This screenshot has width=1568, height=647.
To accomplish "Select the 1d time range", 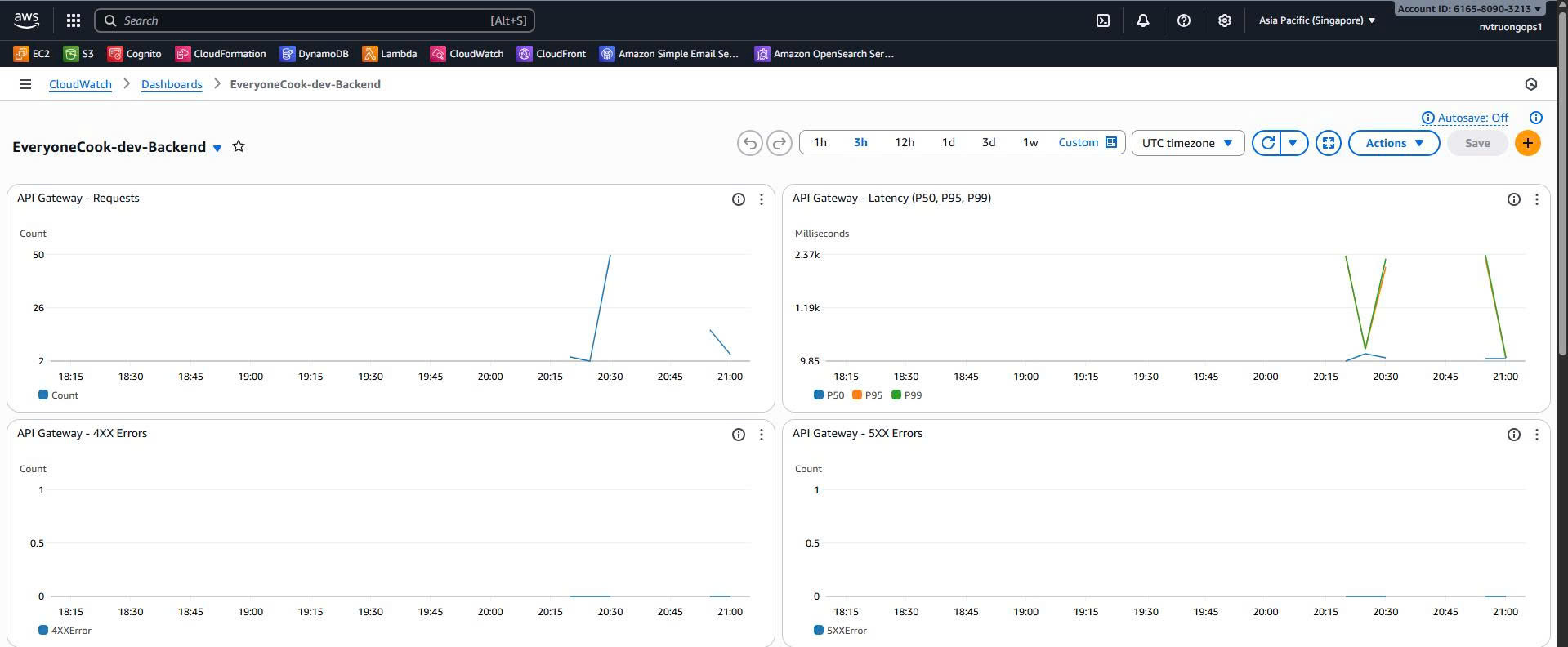I will 948,142.
